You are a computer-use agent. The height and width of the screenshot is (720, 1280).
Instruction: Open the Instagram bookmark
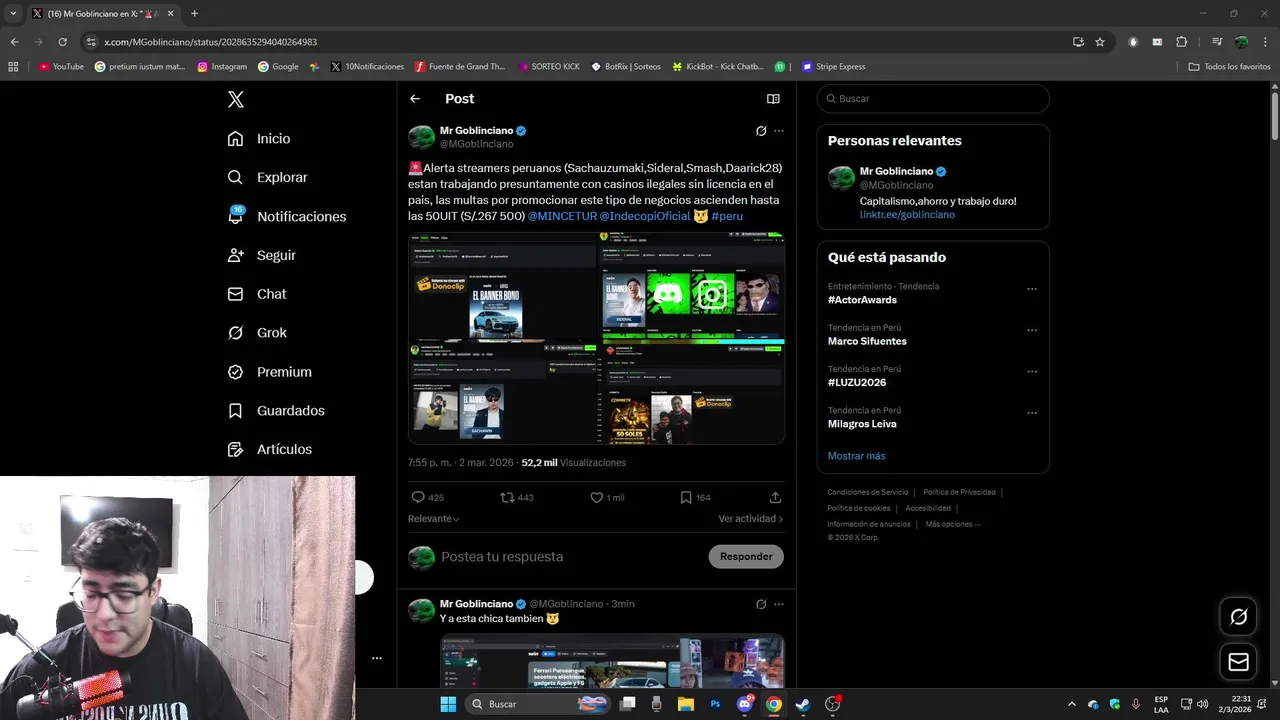[x=222, y=67]
